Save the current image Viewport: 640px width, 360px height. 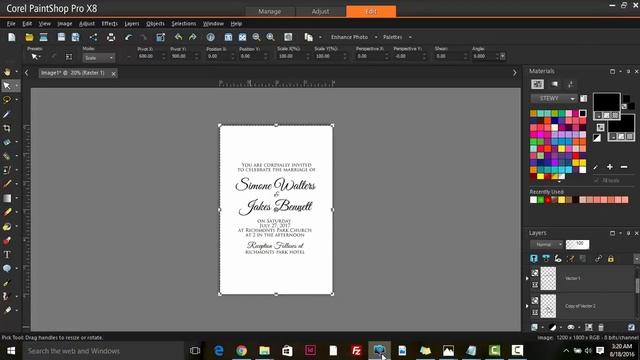(x=61, y=37)
